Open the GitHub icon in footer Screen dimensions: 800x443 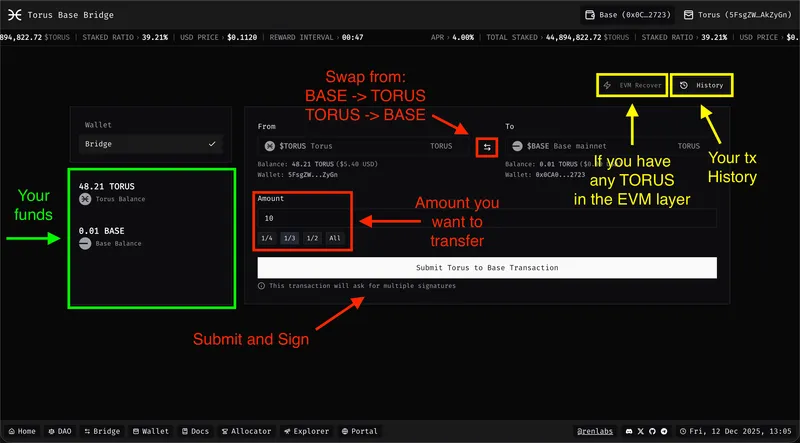tap(652, 431)
